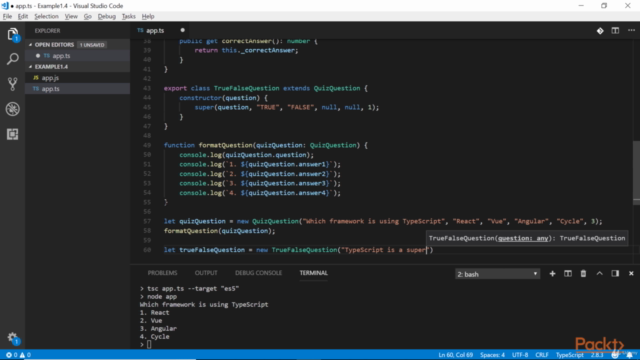Close the terminal panel
This screenshot has width=640, height=360.
point(631,274)
